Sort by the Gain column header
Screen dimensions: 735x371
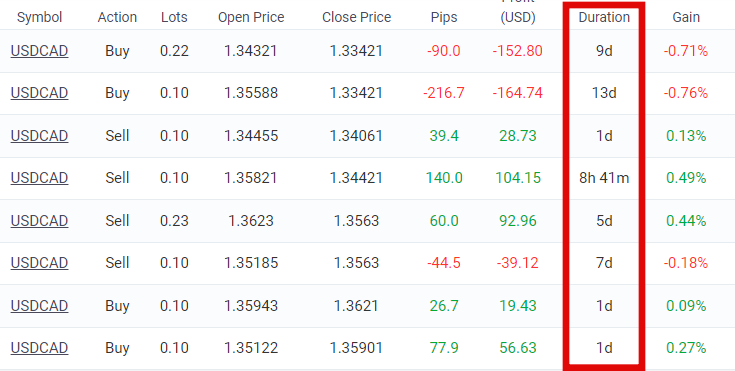point(686,17)
